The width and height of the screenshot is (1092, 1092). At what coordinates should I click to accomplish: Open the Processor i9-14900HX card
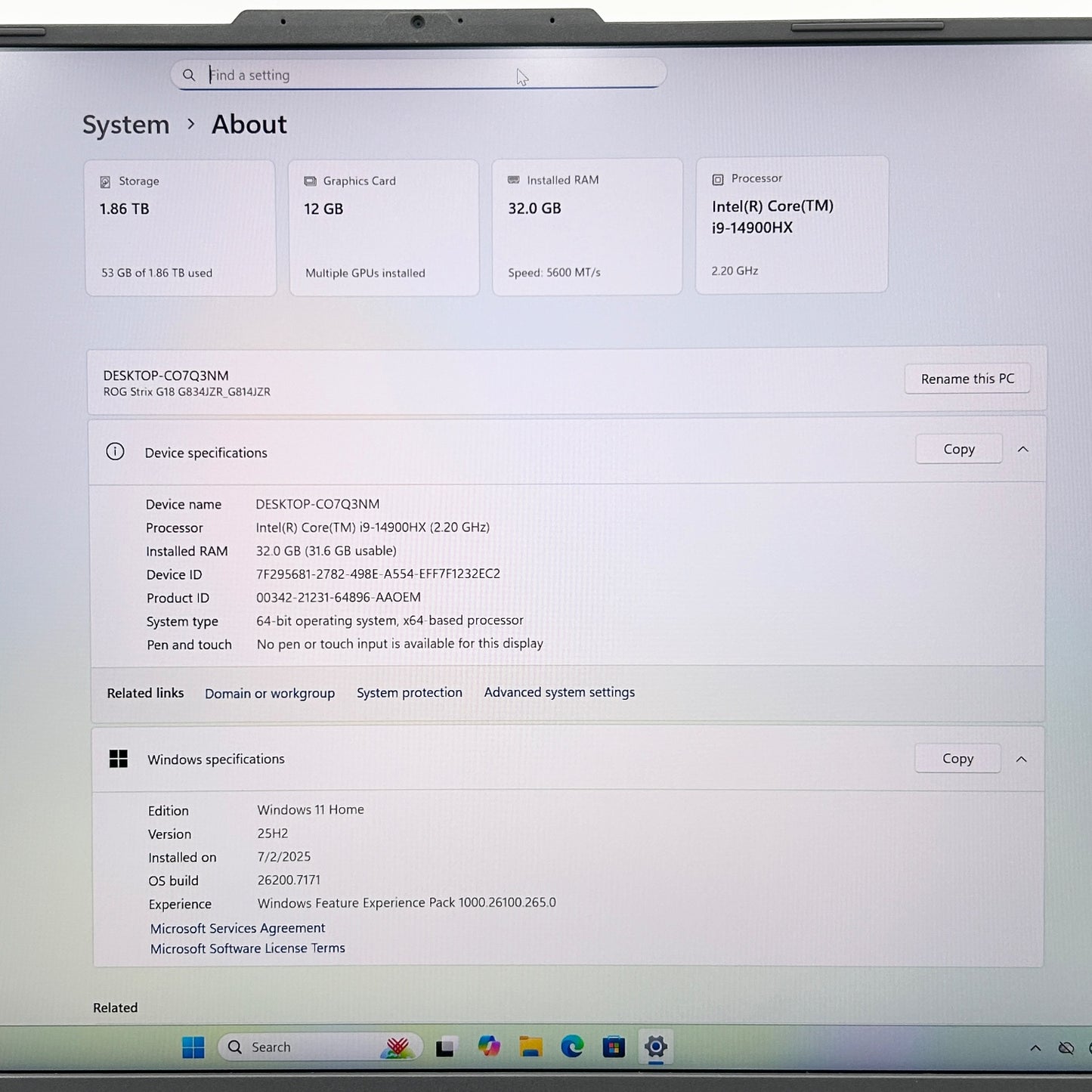point(791,224)
